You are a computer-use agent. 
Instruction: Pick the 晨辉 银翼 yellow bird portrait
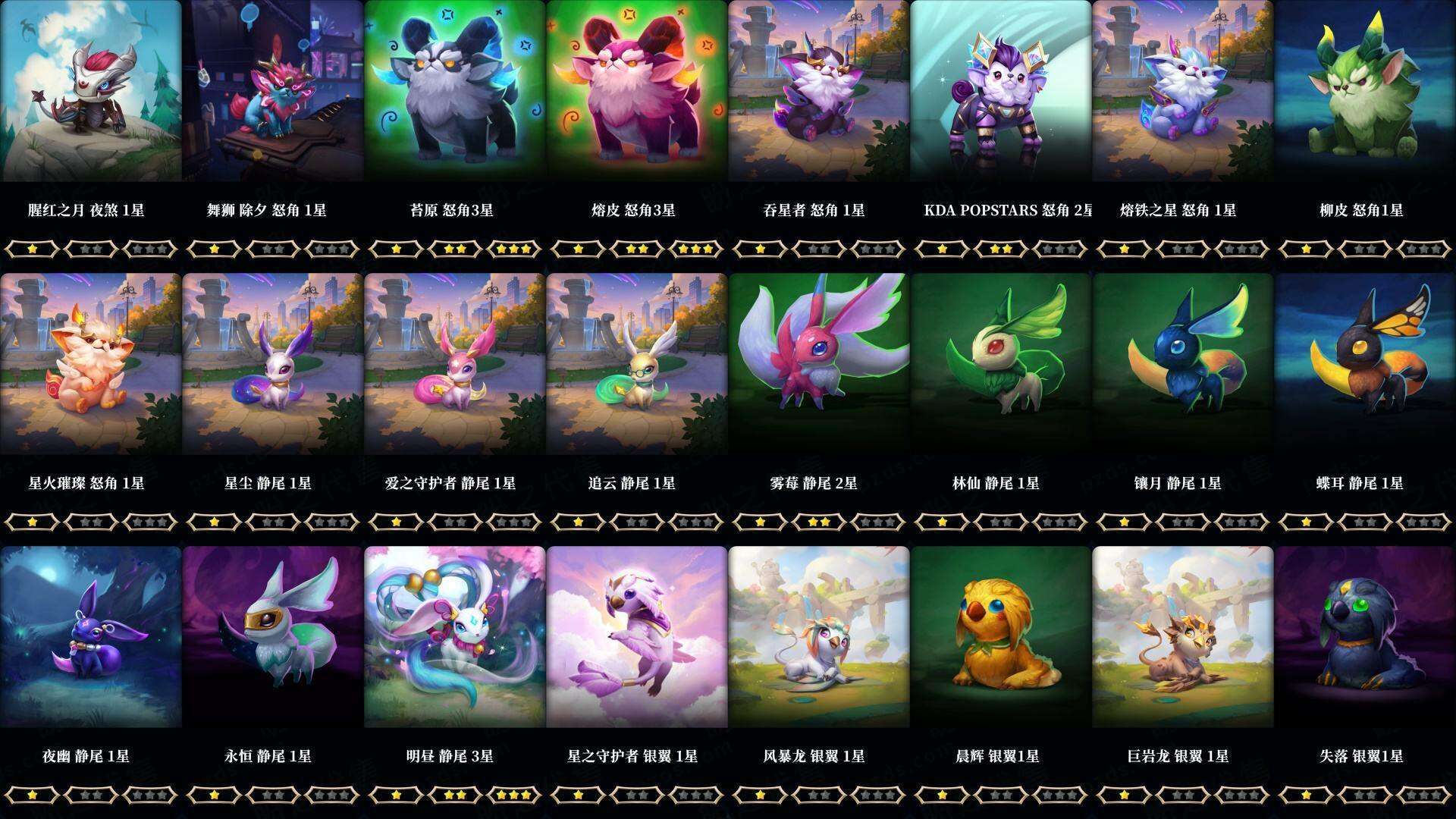(x=1001, y=637)
